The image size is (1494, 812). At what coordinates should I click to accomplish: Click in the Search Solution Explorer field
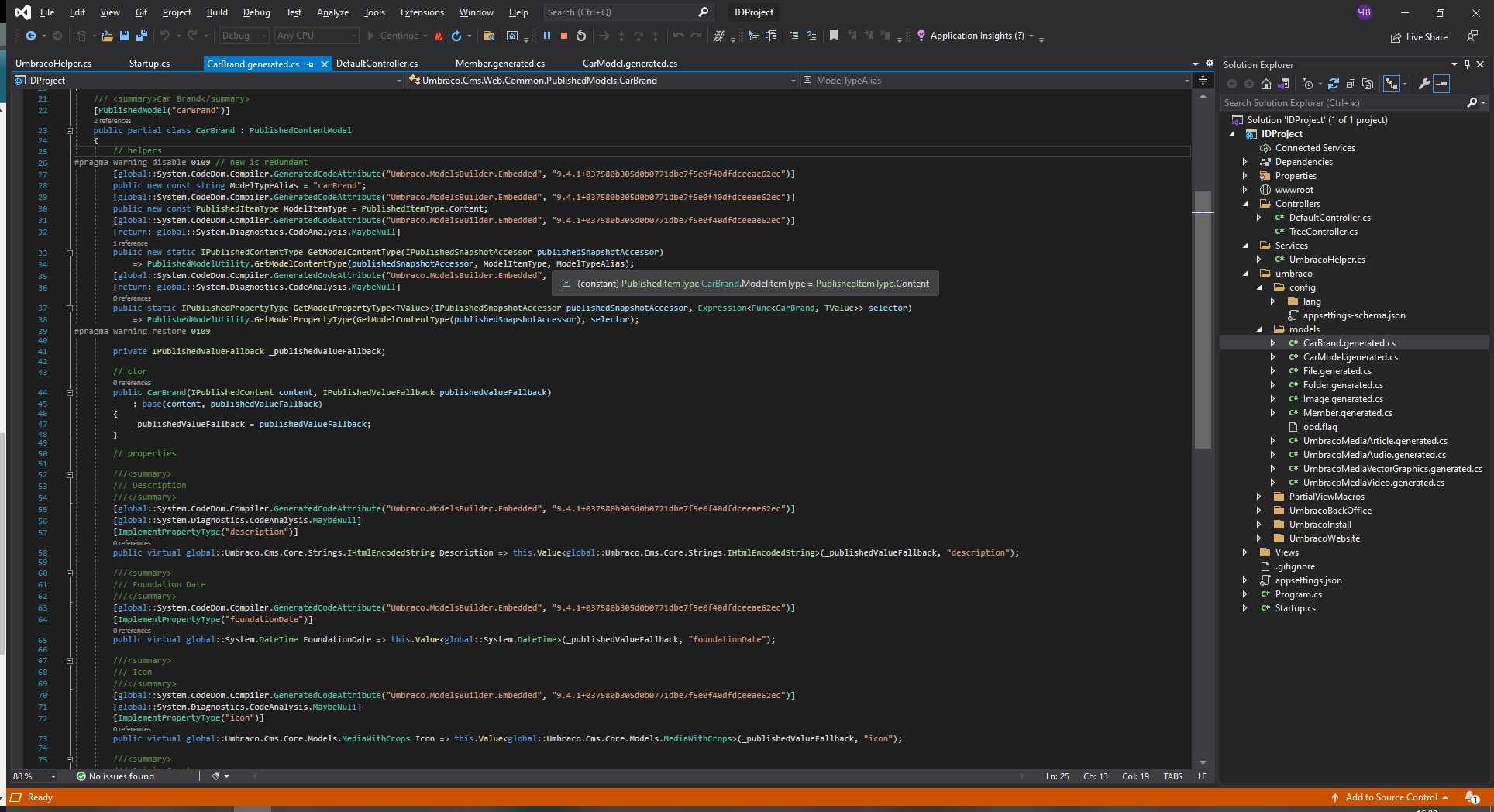tap(1344, 103)
